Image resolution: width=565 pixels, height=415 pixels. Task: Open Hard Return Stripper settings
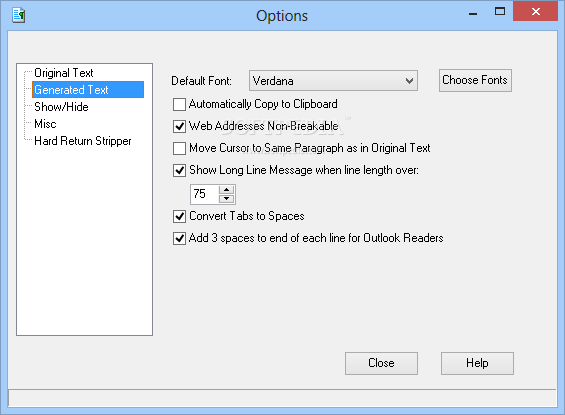click(x=83, y=141)
